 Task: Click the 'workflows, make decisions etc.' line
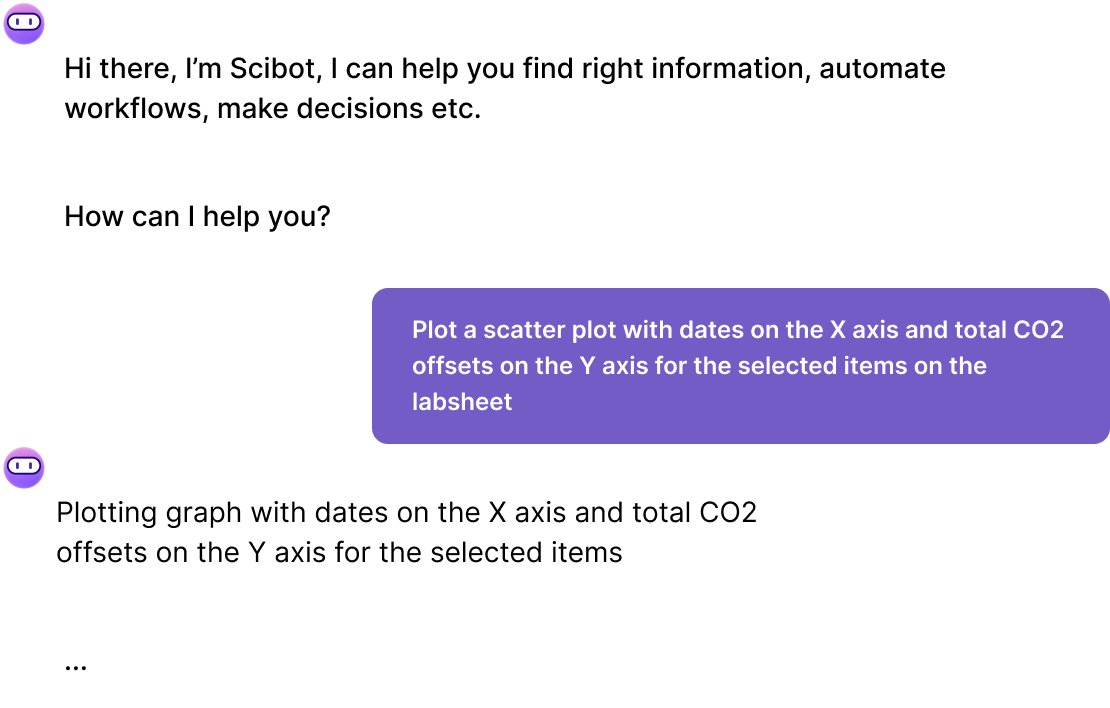coord(273,109)
